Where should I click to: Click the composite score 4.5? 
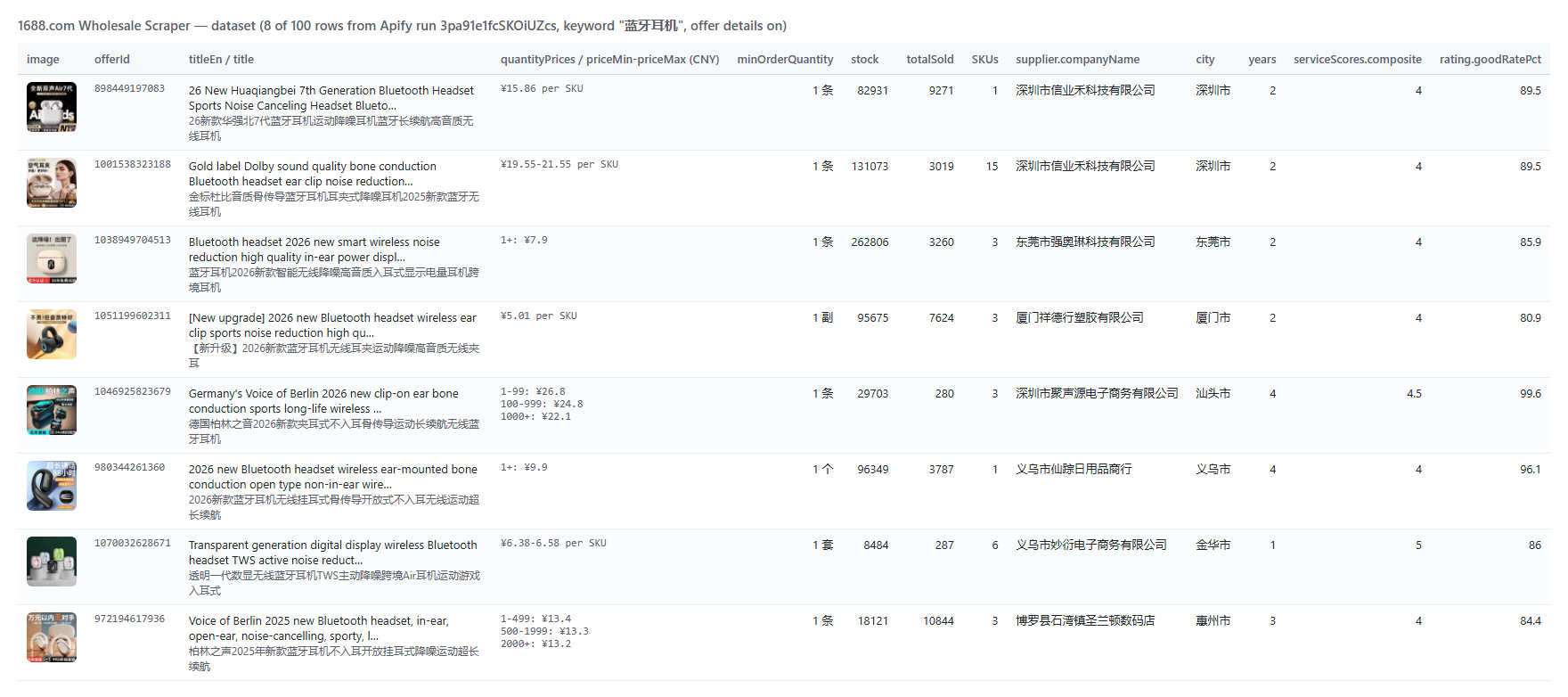point(1414,393)
